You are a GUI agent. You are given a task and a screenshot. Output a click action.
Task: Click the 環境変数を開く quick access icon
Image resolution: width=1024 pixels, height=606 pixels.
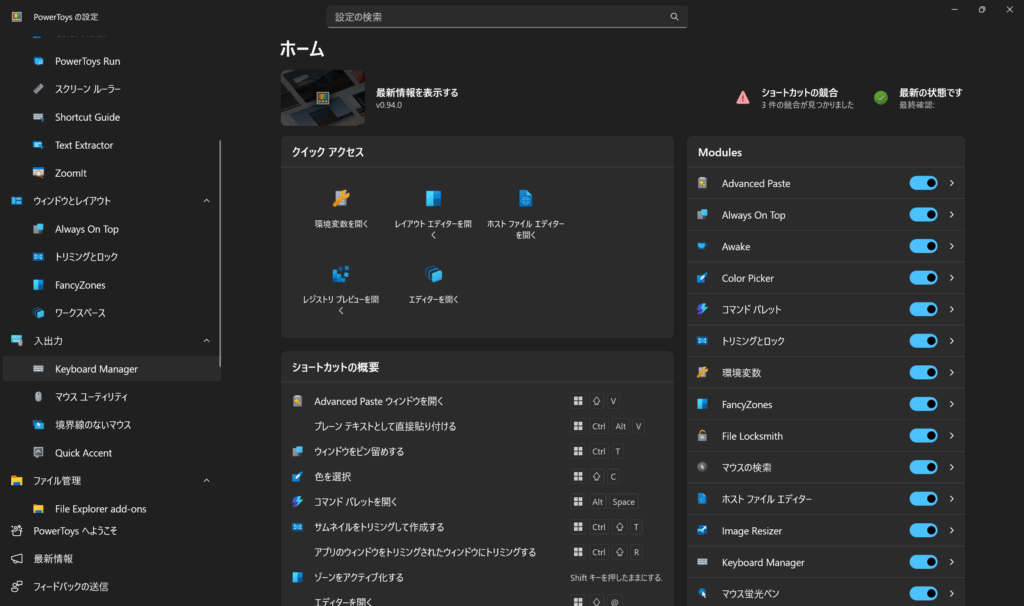click(x=341, y=198)
